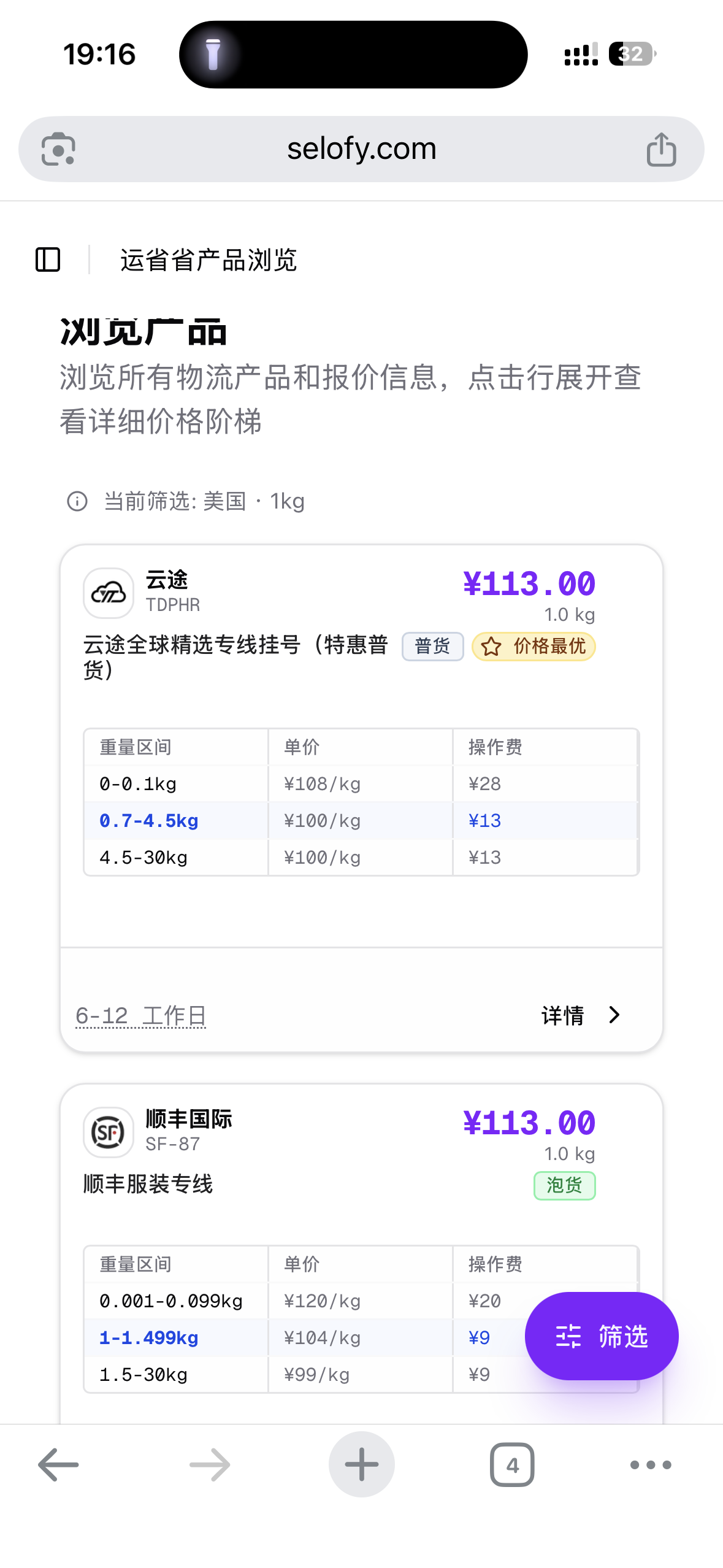Open a new tab with plus button
This screenshot has height=1568, width=723.
tap(361, 1464)
